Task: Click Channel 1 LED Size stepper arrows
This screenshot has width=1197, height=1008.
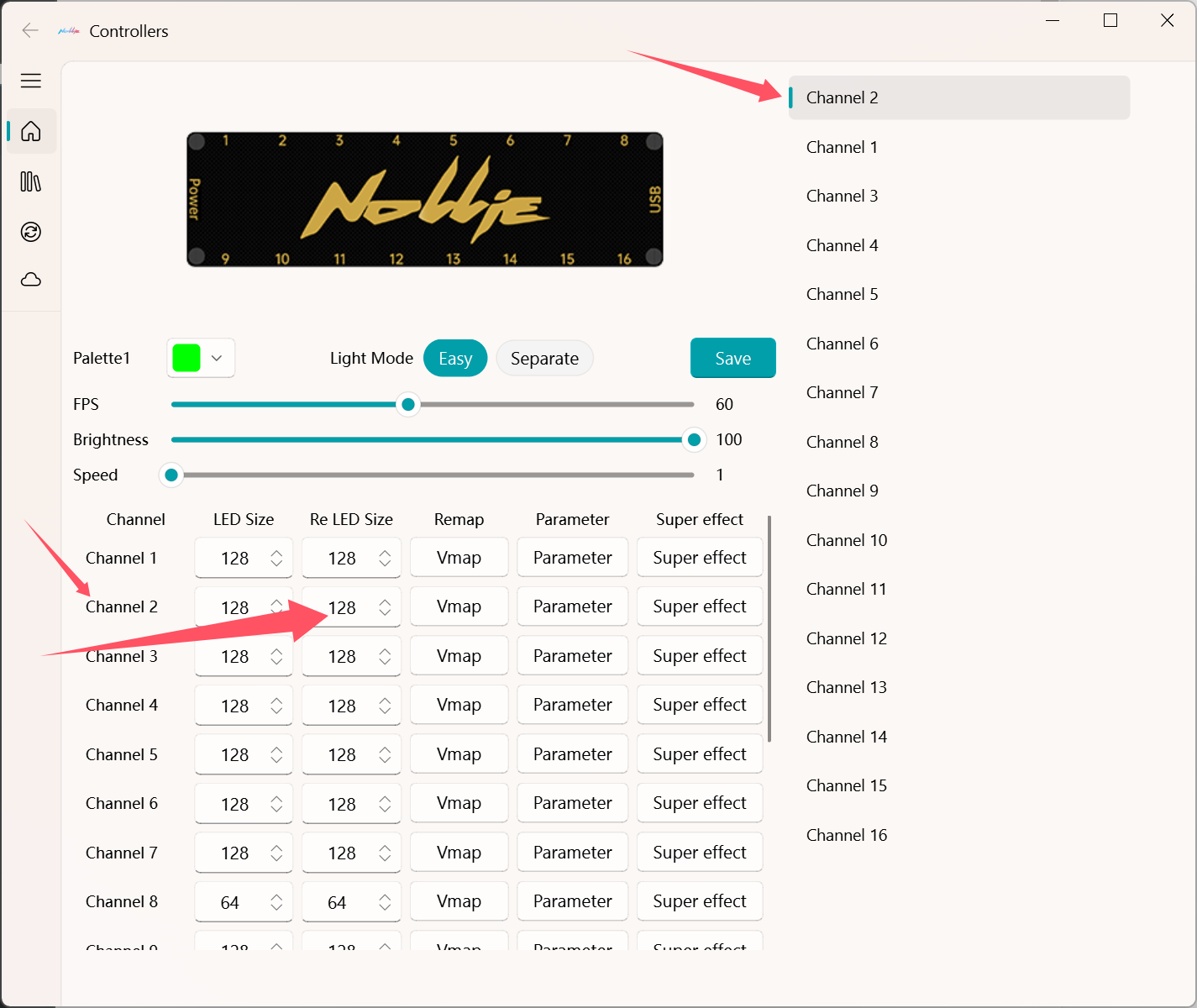Action: point(276,559)
